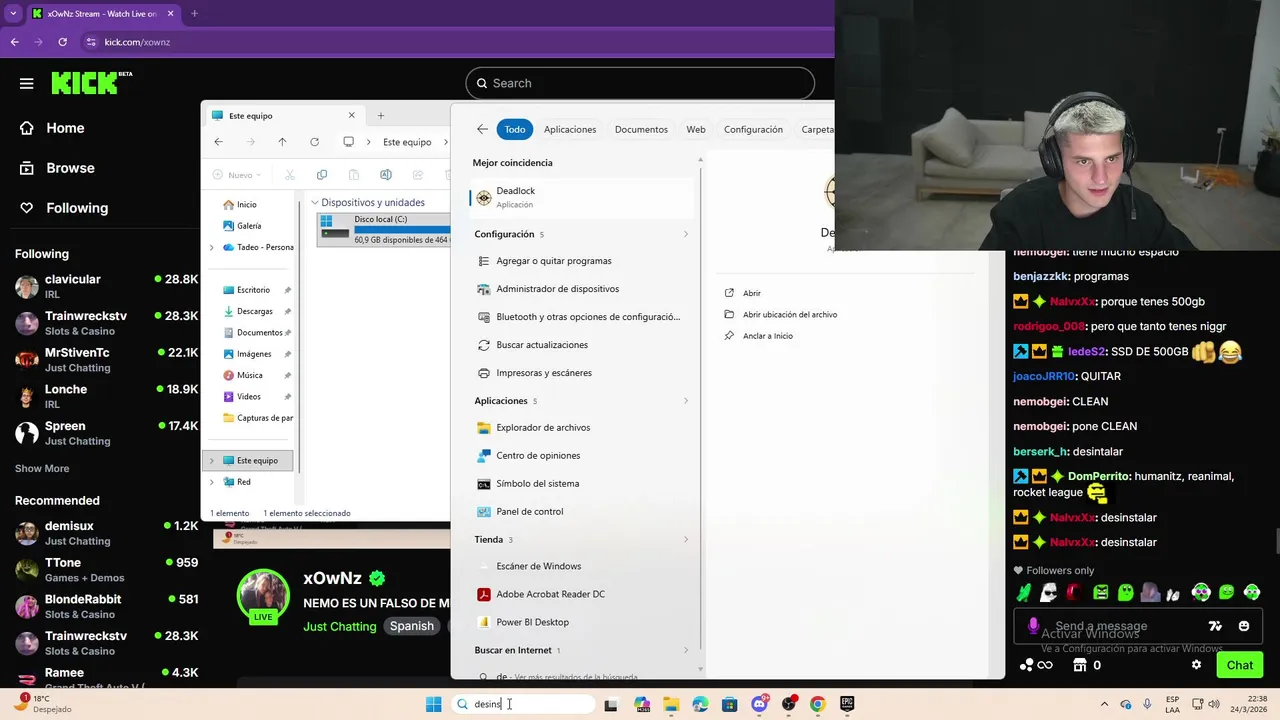Open Browse in Kick sidebar

pos(57,168)
